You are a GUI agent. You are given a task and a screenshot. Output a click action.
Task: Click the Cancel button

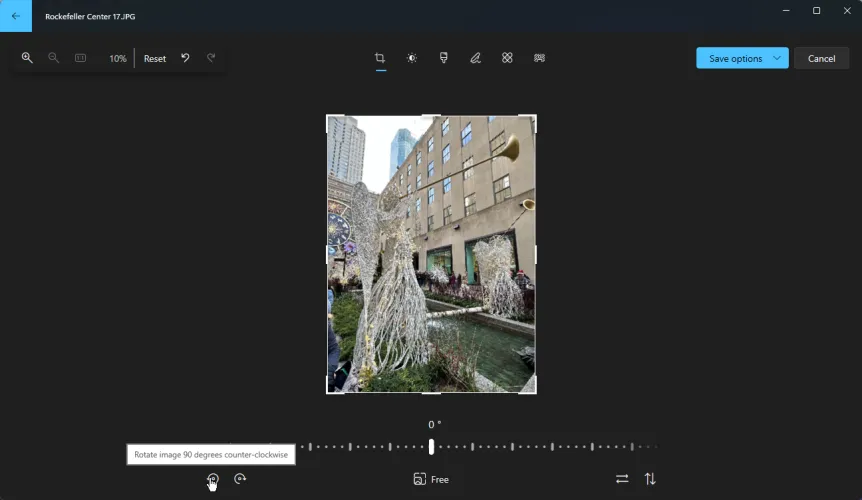coord(821,58)
